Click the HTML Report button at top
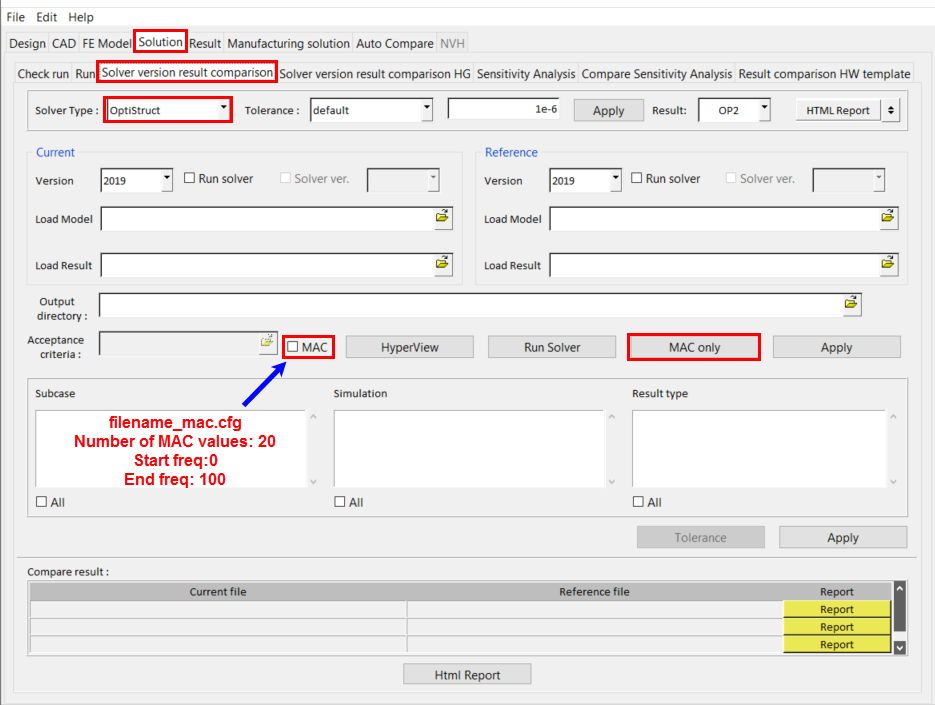935x705 pixels. point(838,110)
